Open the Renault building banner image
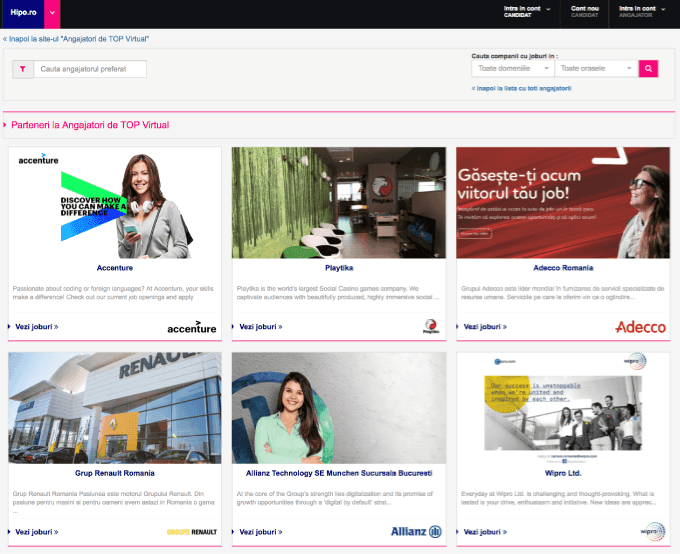Image resolution: width=680 pixels, height=554 pixels. [115, 408]
